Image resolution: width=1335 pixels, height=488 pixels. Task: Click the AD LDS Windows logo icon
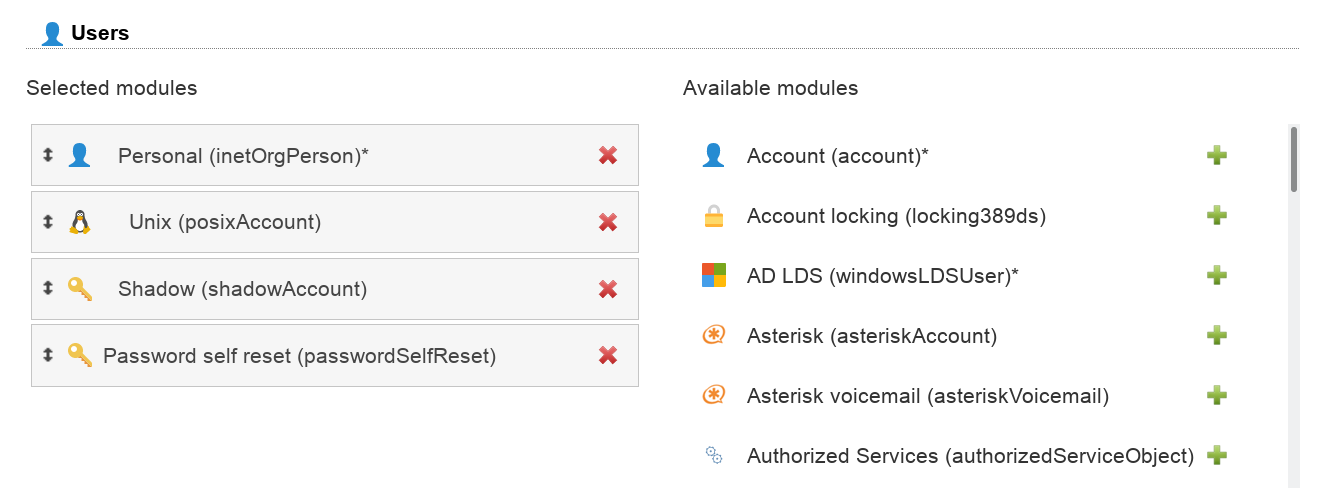point(713,275)
